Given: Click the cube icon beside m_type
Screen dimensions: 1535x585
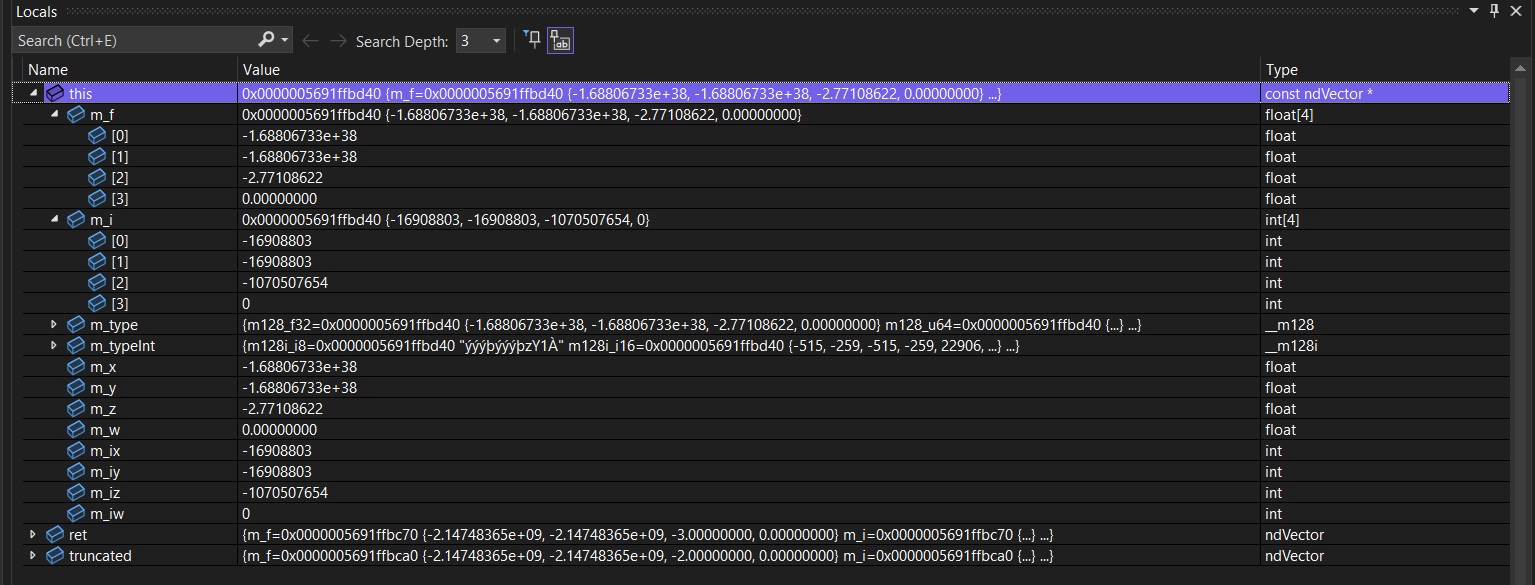Looking at the screenshot, I should [x=76, y=325].
